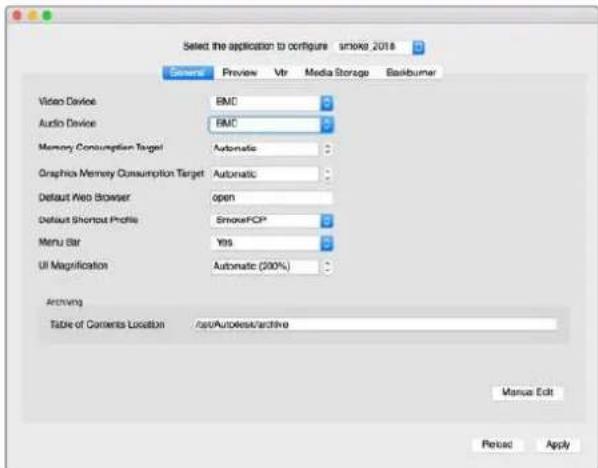Click the Graphics Memory Consumption Target field
This screenshot has width=598, height=468.
pos(265,174)
